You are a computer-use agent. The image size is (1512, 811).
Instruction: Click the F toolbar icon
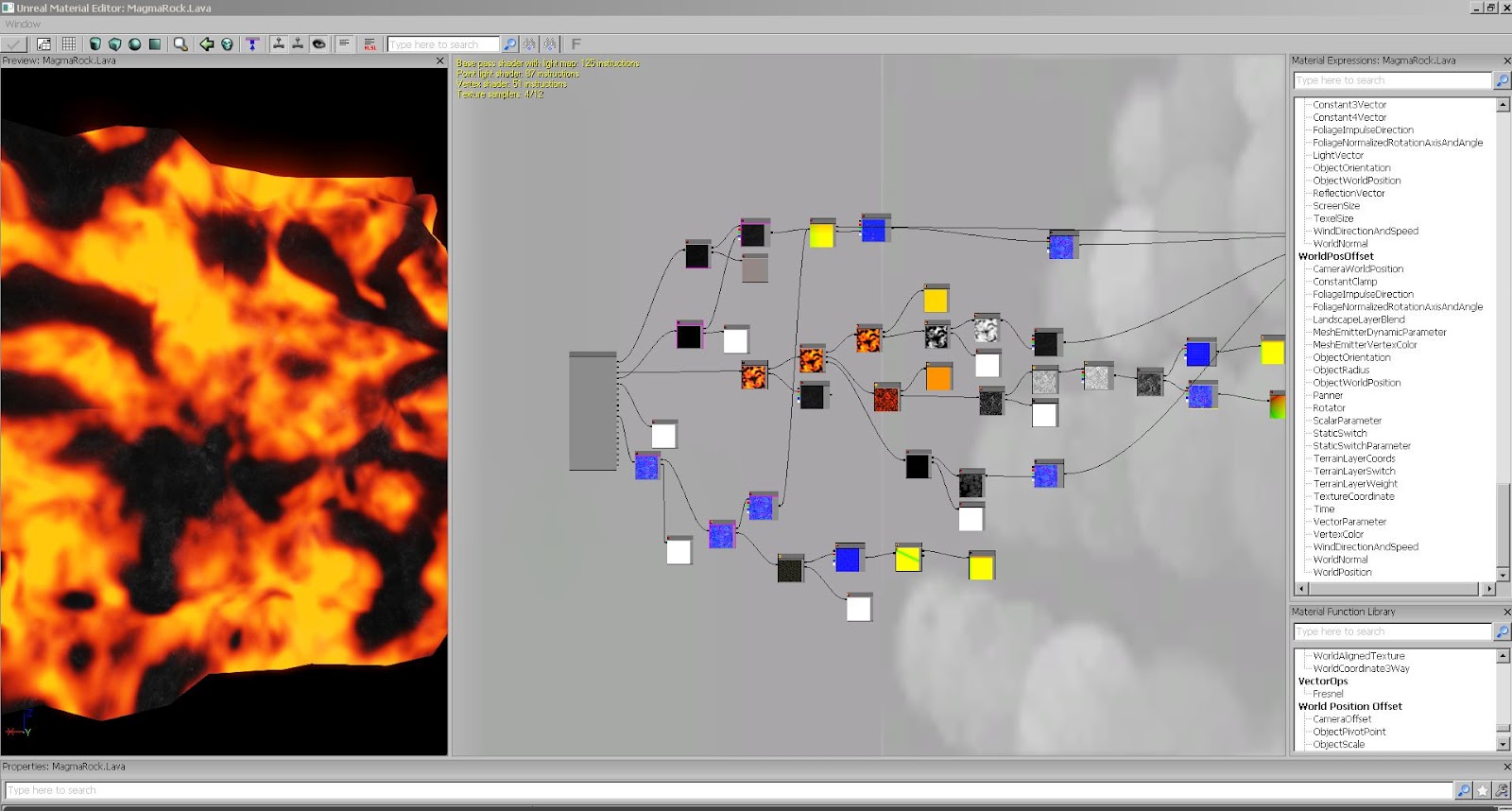[x=576, y=44]
